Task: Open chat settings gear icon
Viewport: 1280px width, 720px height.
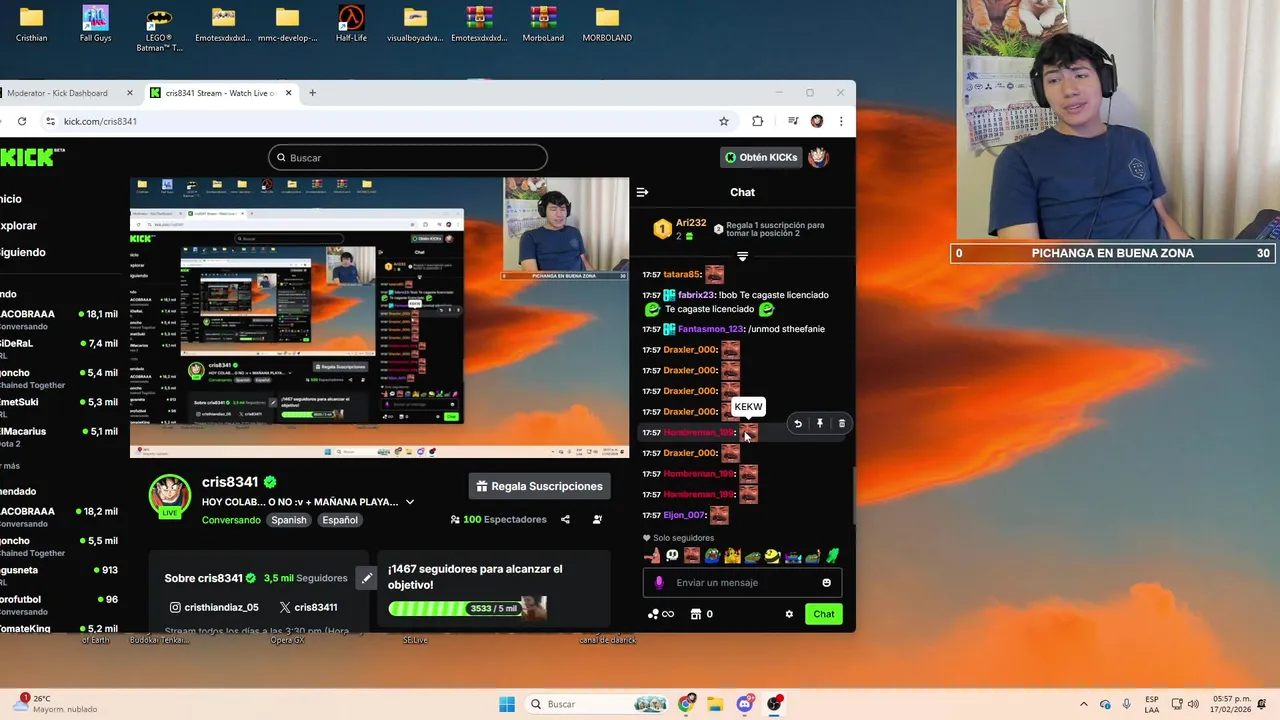Action: tap(789, 614)
